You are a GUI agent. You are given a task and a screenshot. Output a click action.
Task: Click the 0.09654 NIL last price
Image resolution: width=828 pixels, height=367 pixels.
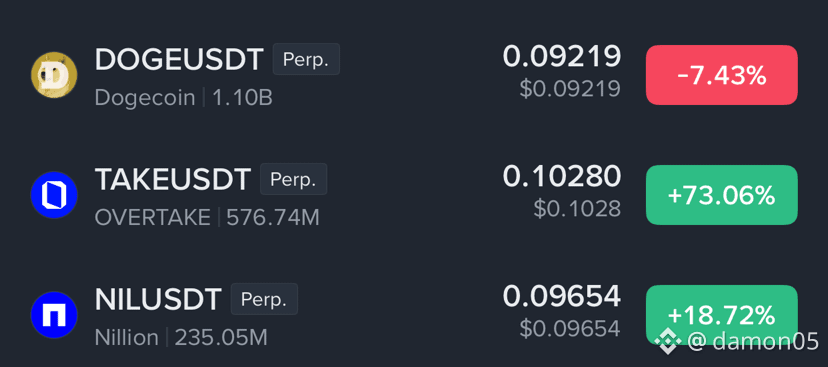click(561, 296)
